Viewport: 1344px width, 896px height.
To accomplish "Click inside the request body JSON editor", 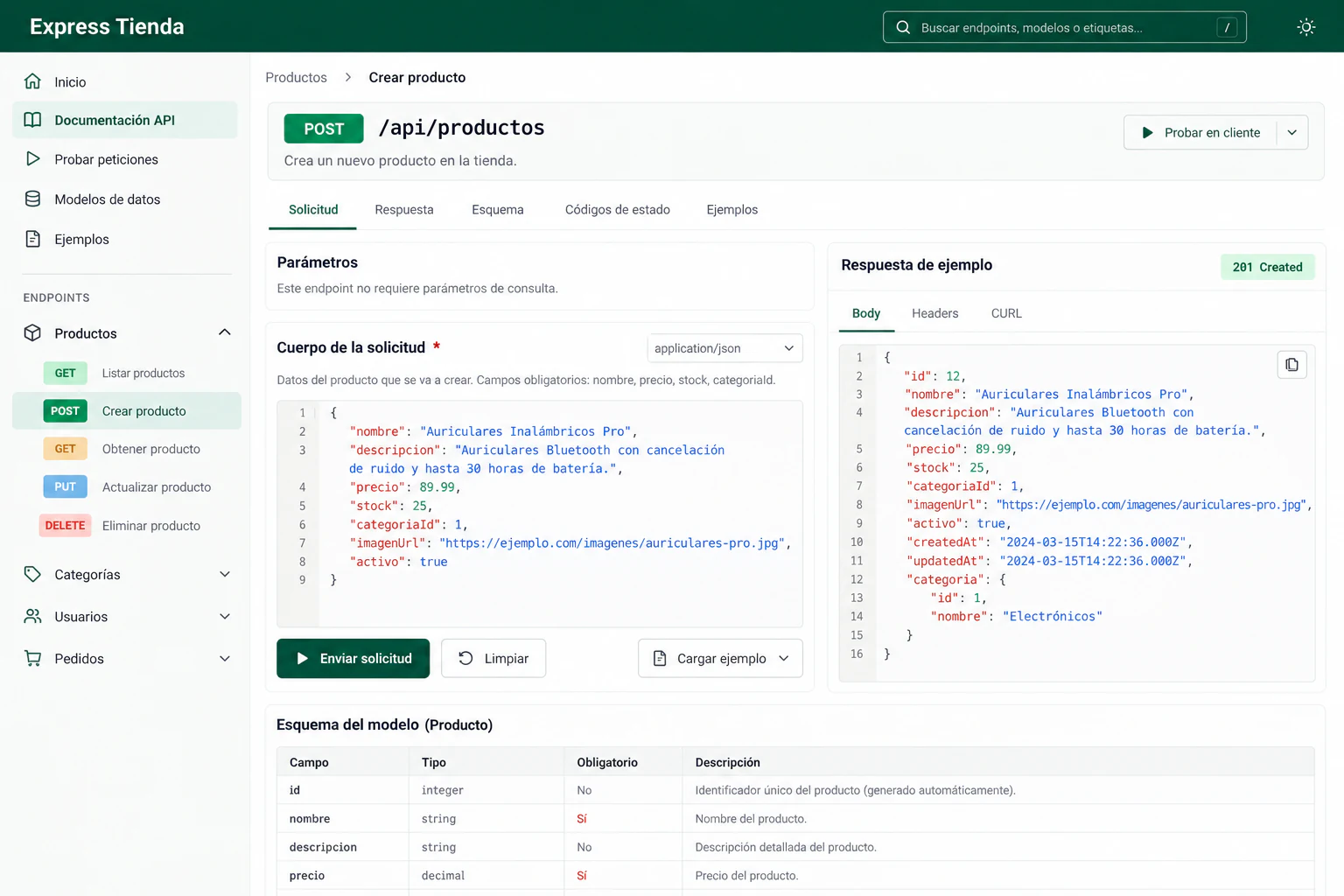I will [540, 514].
